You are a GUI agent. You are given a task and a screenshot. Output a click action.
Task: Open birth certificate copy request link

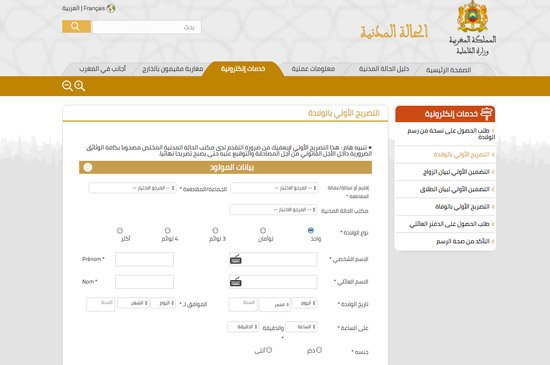click(x=451, y=134)
